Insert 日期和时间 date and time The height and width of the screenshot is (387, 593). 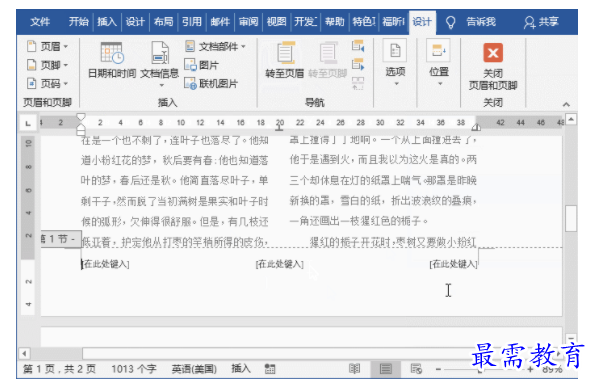(x=112, y=60)
